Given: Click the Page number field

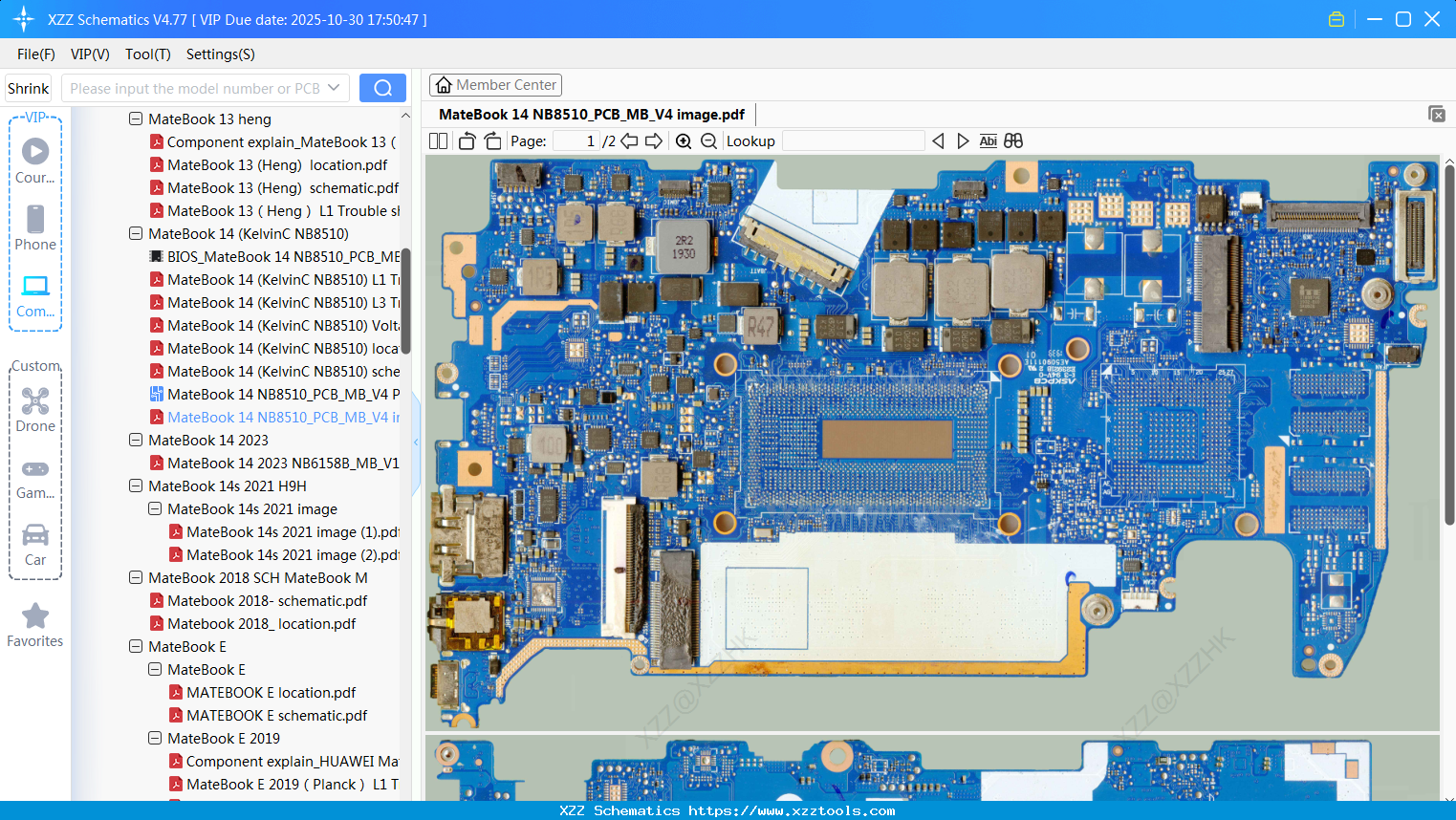Looking at the screenshot, I should (x=576, y=141).
